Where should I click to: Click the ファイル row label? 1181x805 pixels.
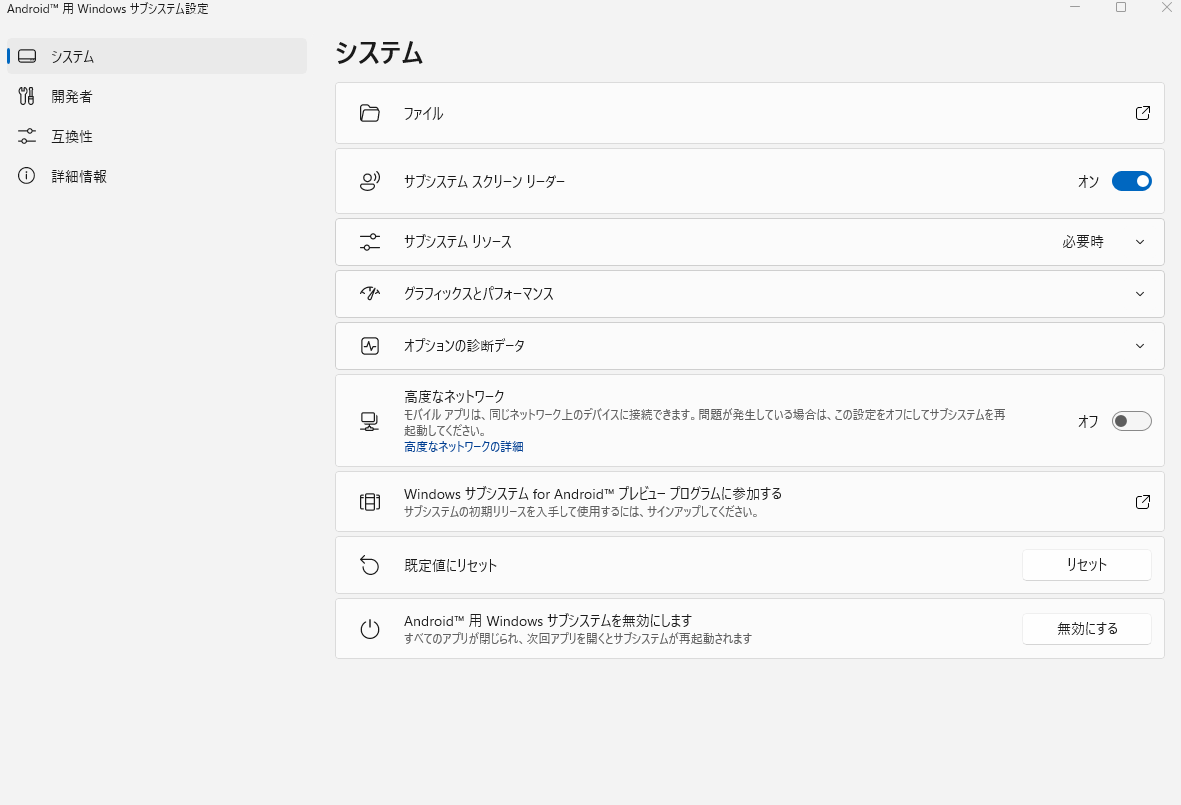click(423, 114)
